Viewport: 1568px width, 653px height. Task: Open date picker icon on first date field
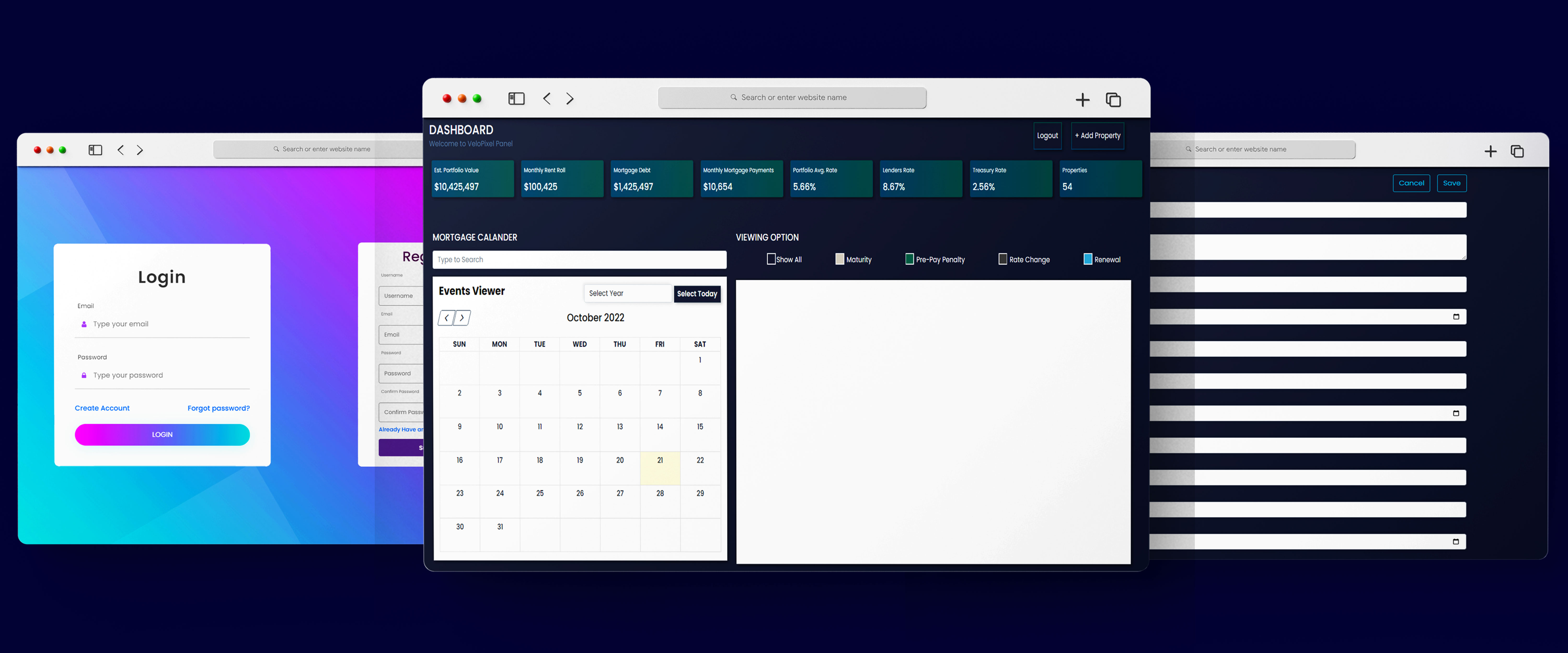[1456, 317]
